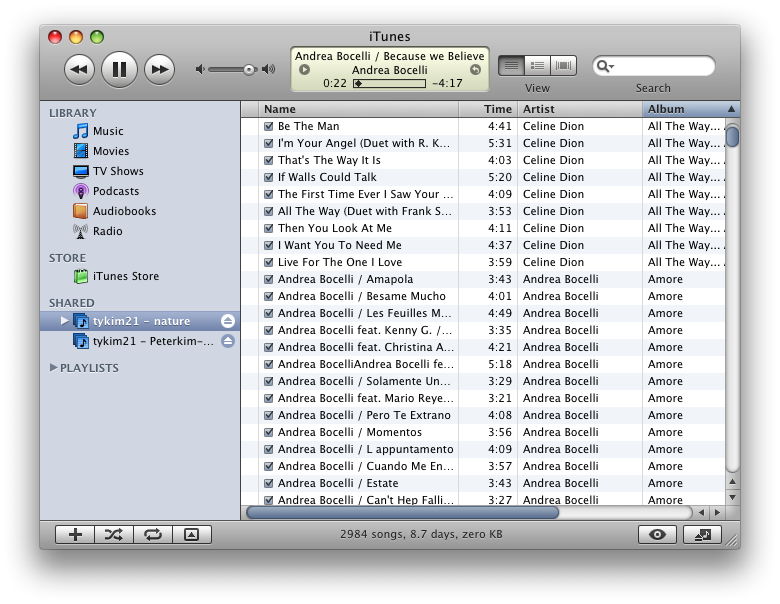Click the small play arrow icon in now-playing display
This screenshot has width=780, height=604.
[304, 70]
